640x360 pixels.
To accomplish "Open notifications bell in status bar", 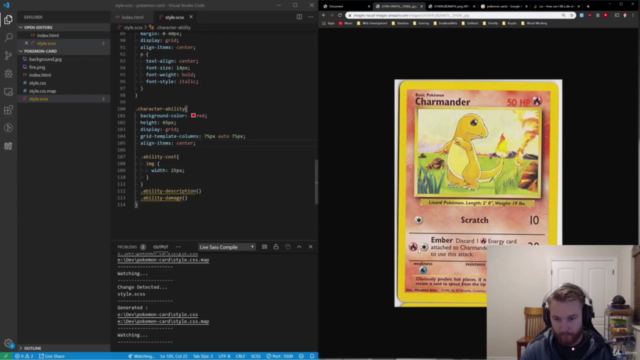I will [x=312, y=356].
